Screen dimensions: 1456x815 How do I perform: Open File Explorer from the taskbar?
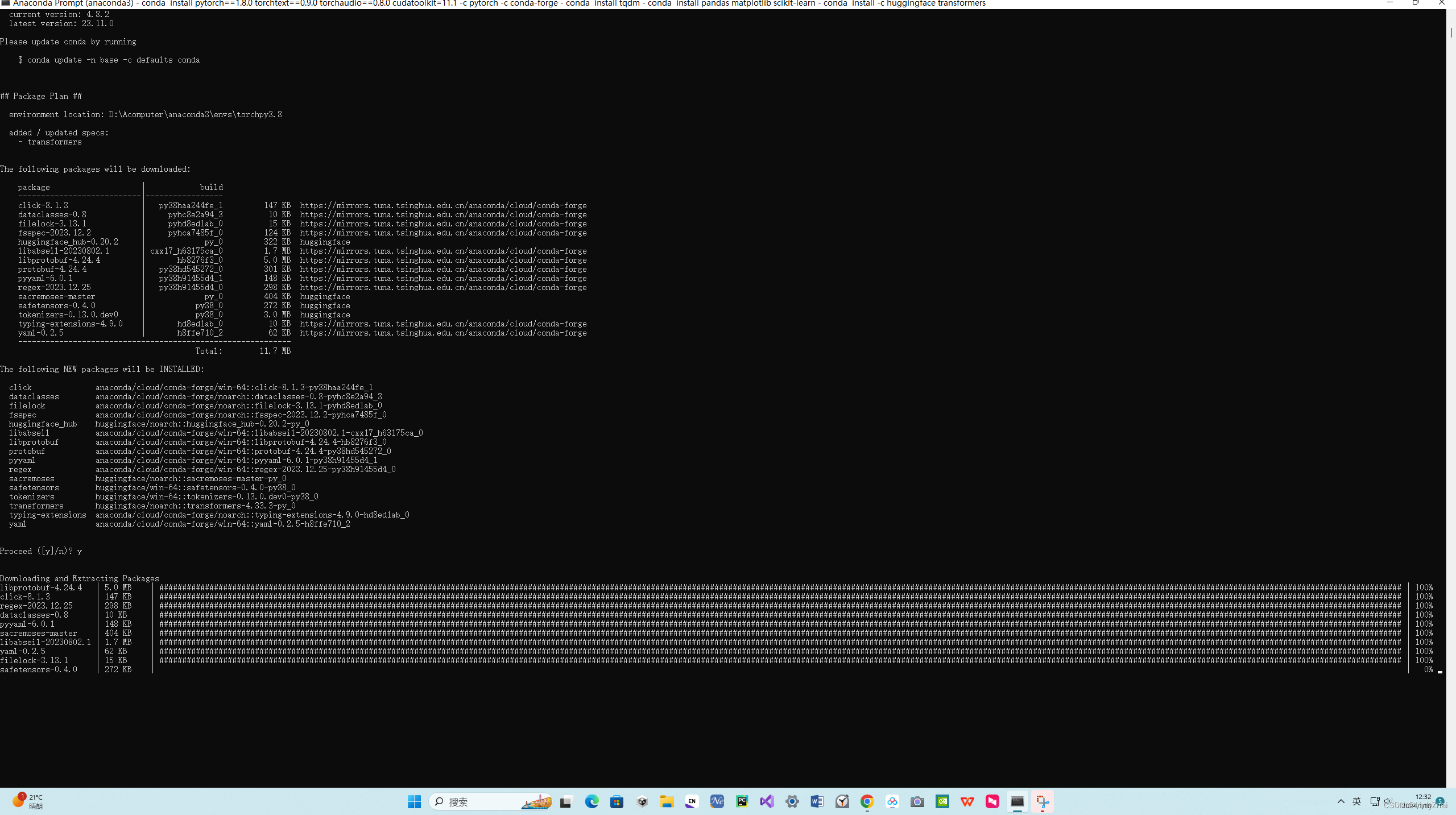tap(667, 801)
